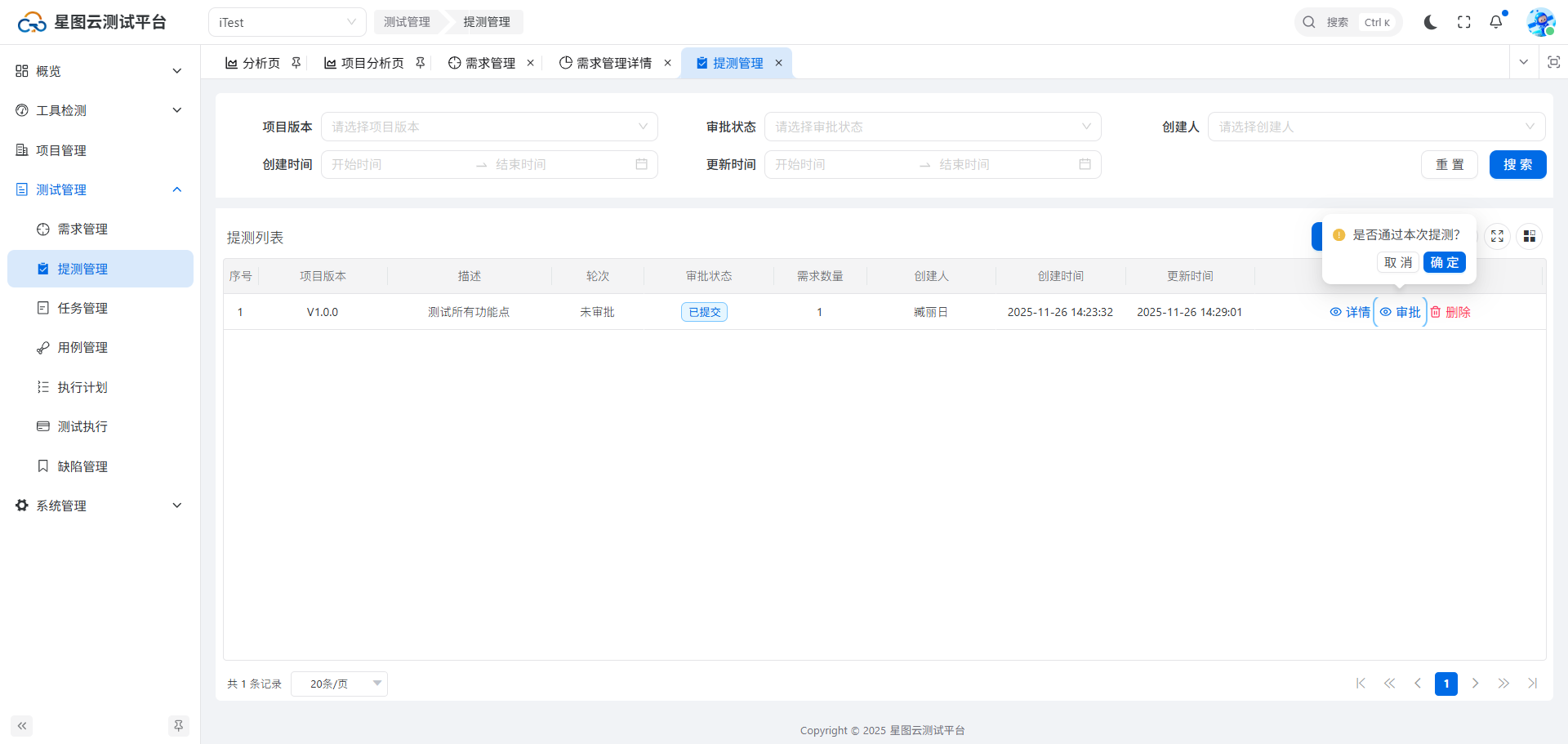This screenshot has width=1568, height=744.
Task: Click the 重置 button
Action: pyautogui.click(x=1449, y=165)
